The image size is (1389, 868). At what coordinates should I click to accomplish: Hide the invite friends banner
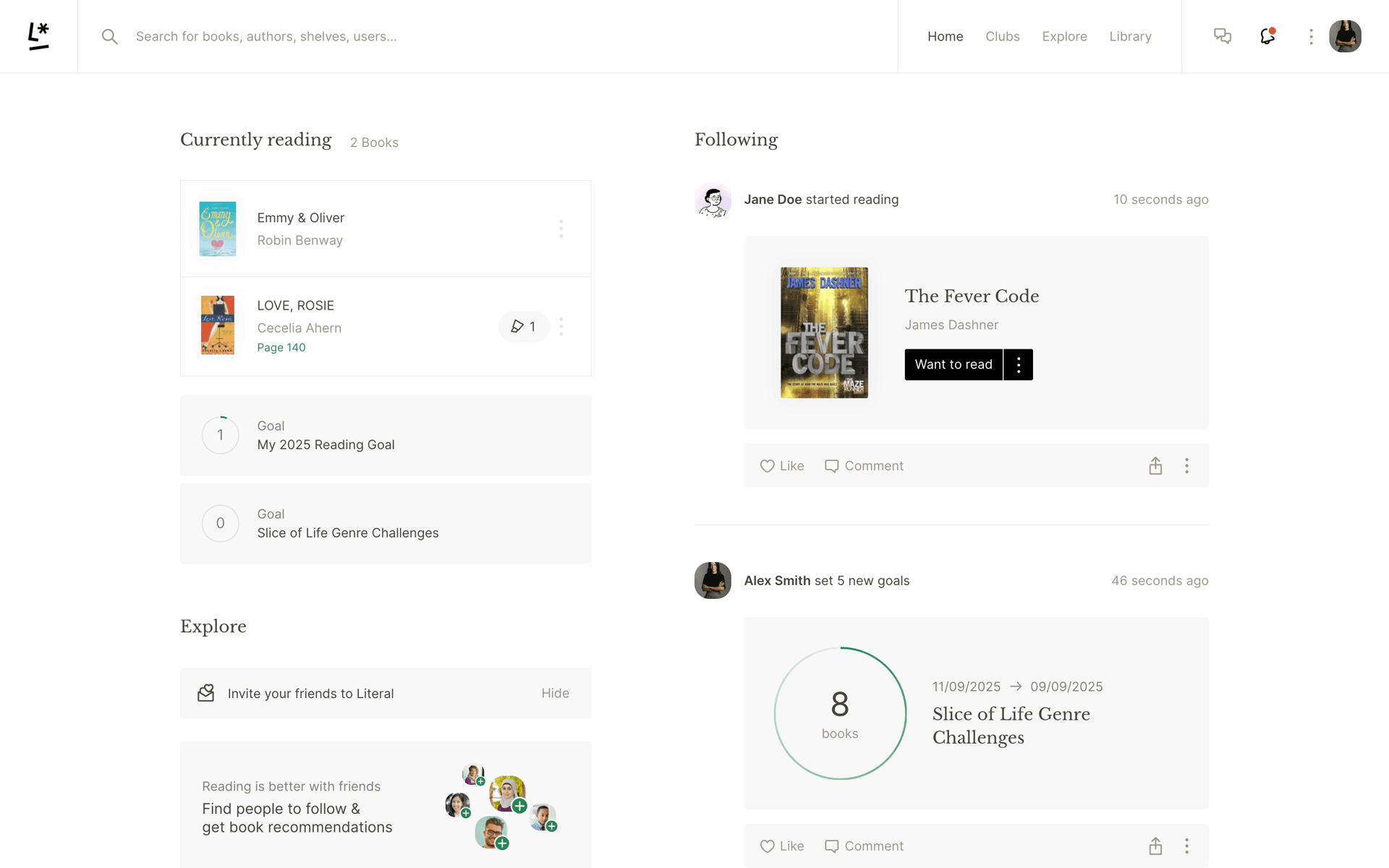point(555,693)
